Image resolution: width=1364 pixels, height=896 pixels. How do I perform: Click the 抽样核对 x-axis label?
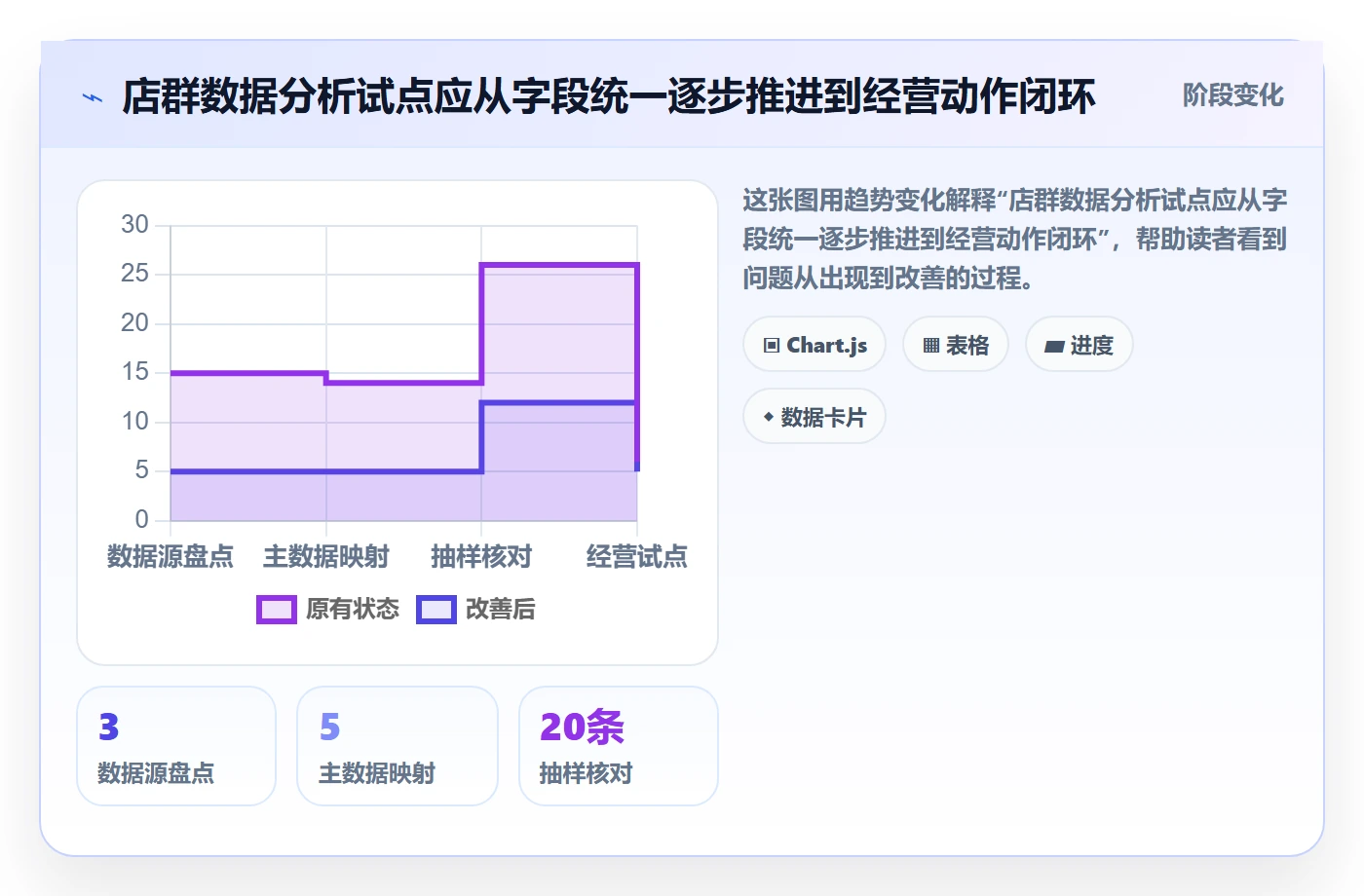coord(481,556)
